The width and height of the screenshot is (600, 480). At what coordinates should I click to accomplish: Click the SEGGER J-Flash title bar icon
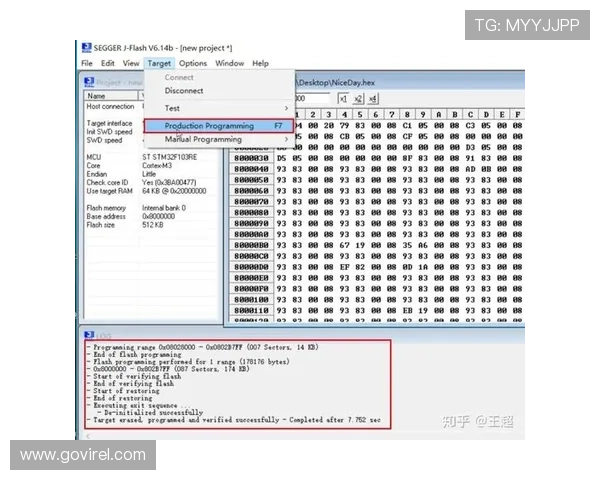point(85,48)
